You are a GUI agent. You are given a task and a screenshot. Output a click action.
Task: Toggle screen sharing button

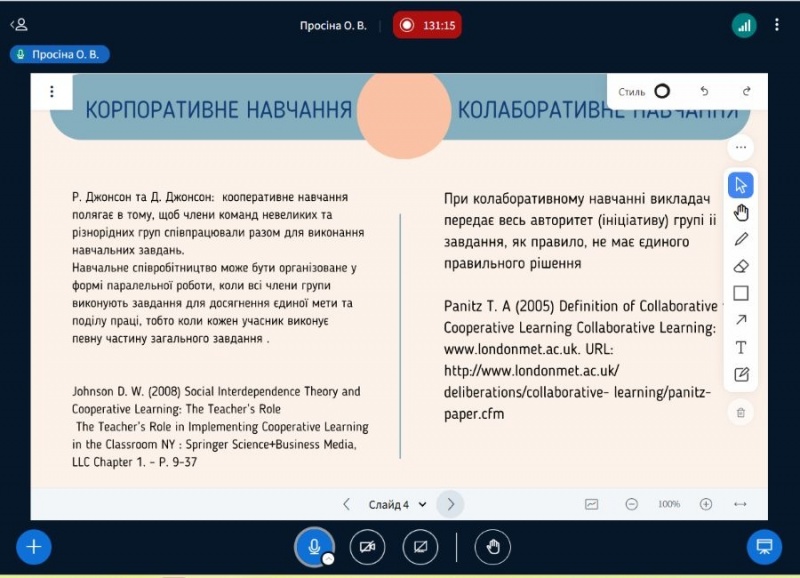tap(420, 546)
